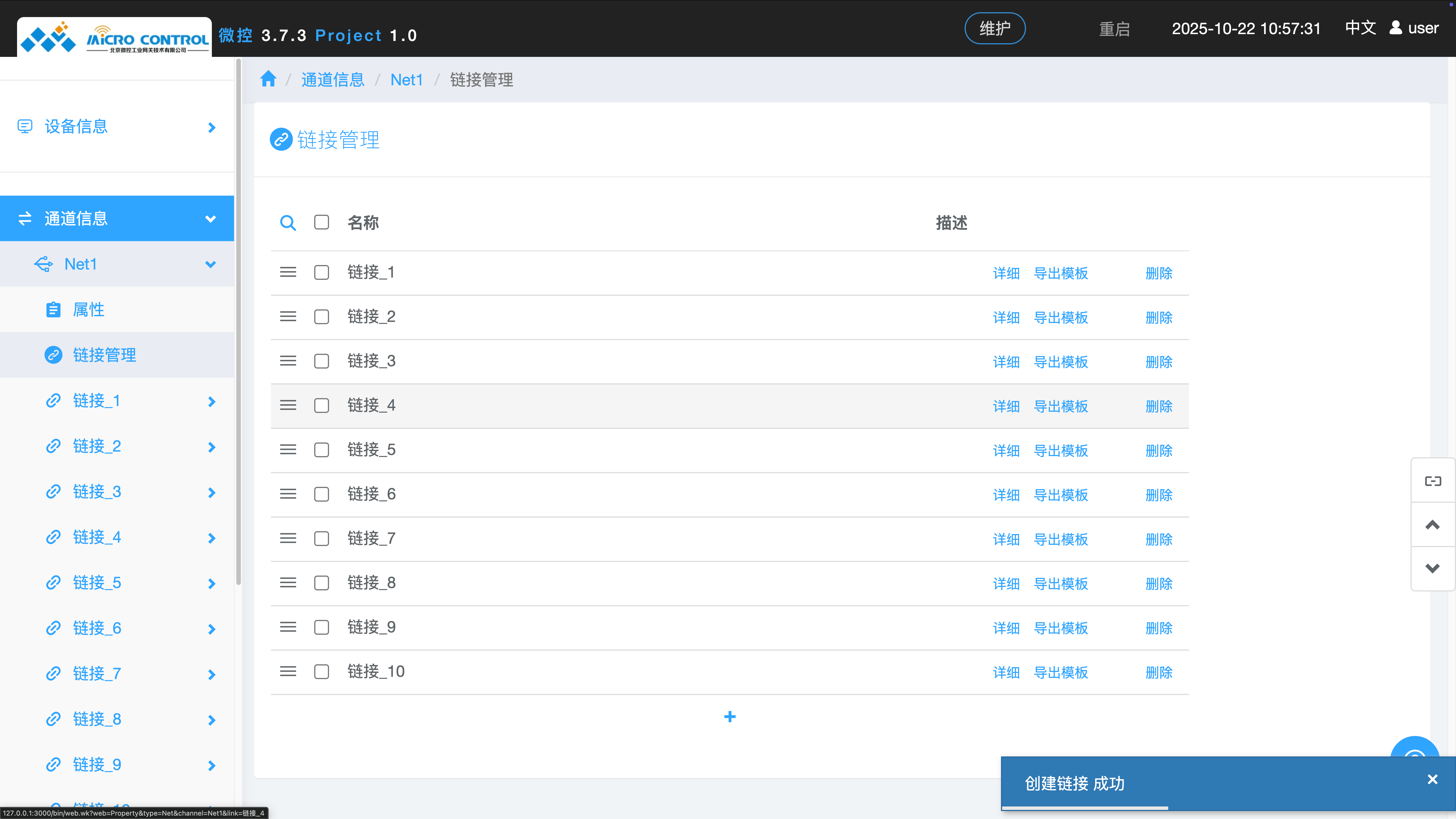Expand the 设备信息 sidebar menu

click(x=211, y=127)
